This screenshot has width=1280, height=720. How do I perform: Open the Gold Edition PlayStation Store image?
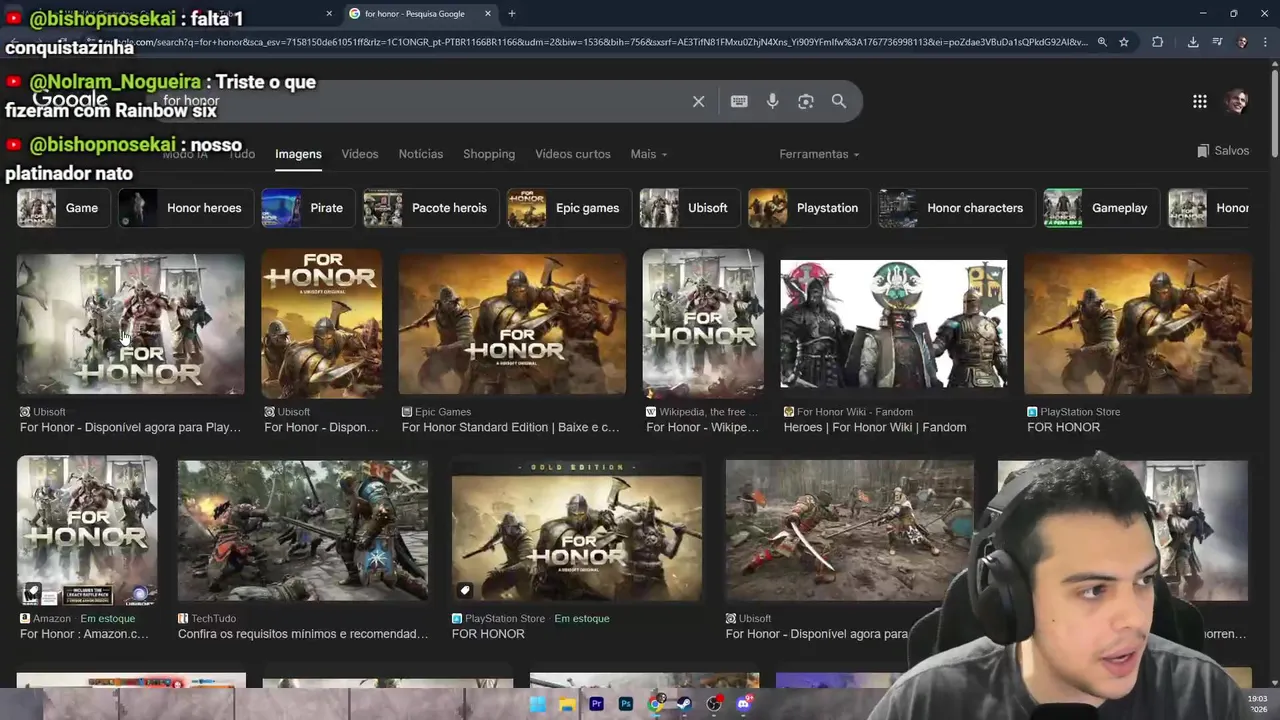coord(577,530)
